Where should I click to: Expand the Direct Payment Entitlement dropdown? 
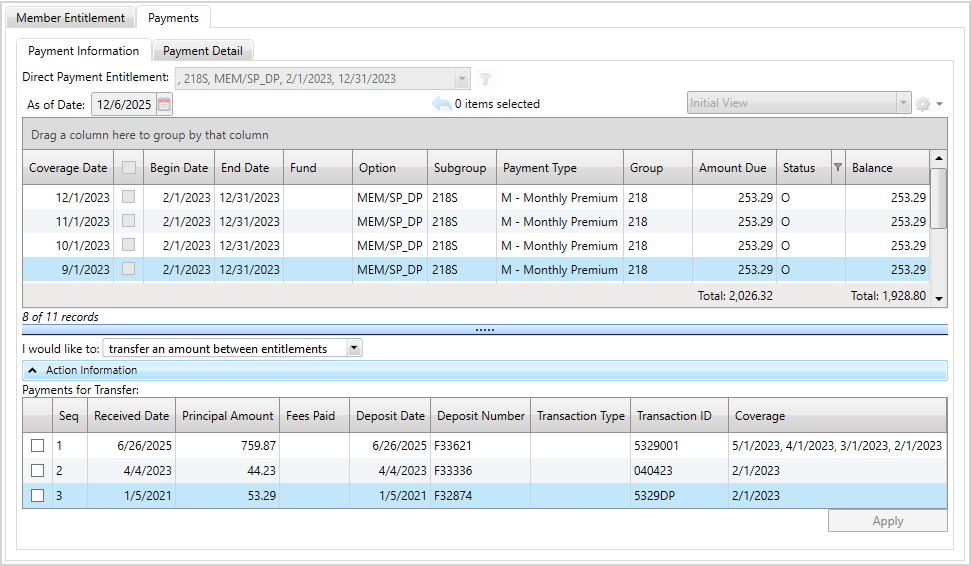click(x=461, y=79)
